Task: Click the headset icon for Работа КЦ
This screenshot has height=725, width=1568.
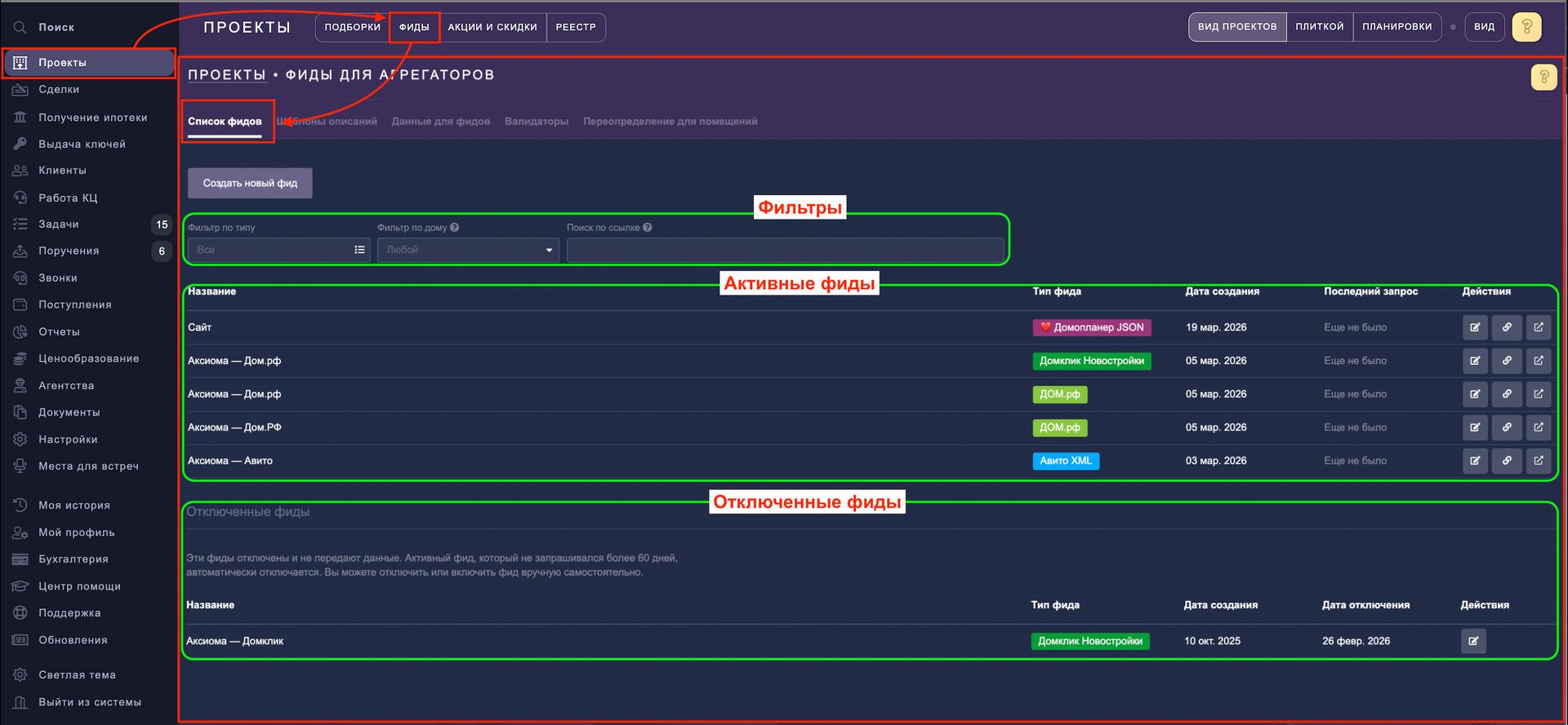Action: click(x=20, y=198)
